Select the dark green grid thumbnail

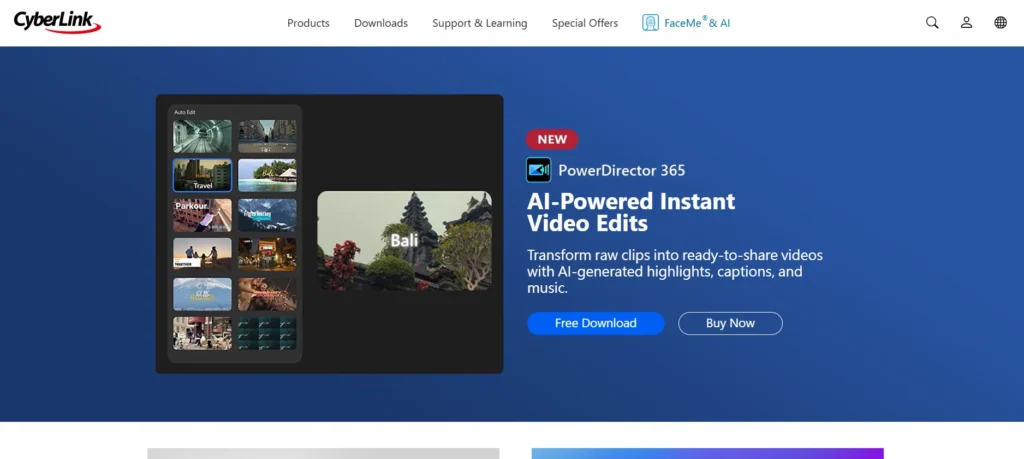267,334
